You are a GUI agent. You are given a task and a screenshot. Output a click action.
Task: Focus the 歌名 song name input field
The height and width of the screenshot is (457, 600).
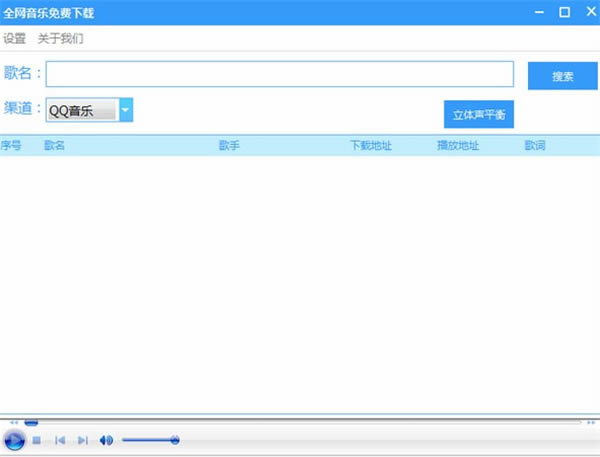(x=279, y=74)
